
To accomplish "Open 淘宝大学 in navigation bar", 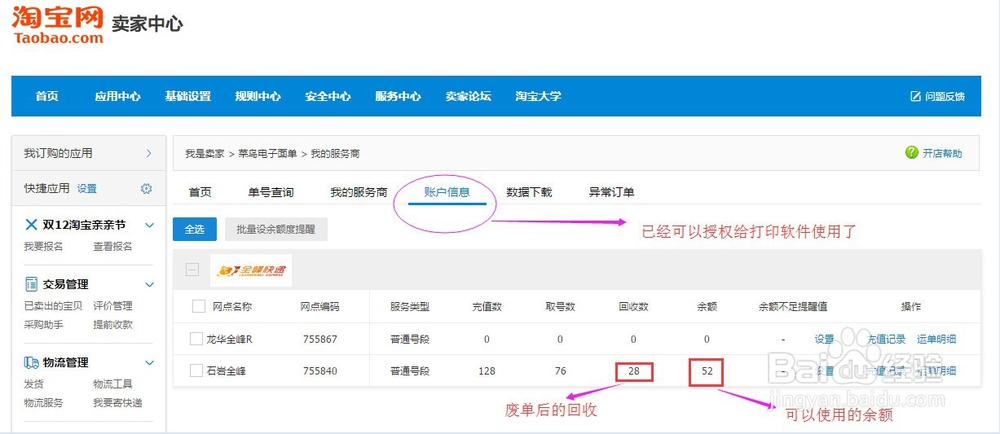I will pos(538,97).
